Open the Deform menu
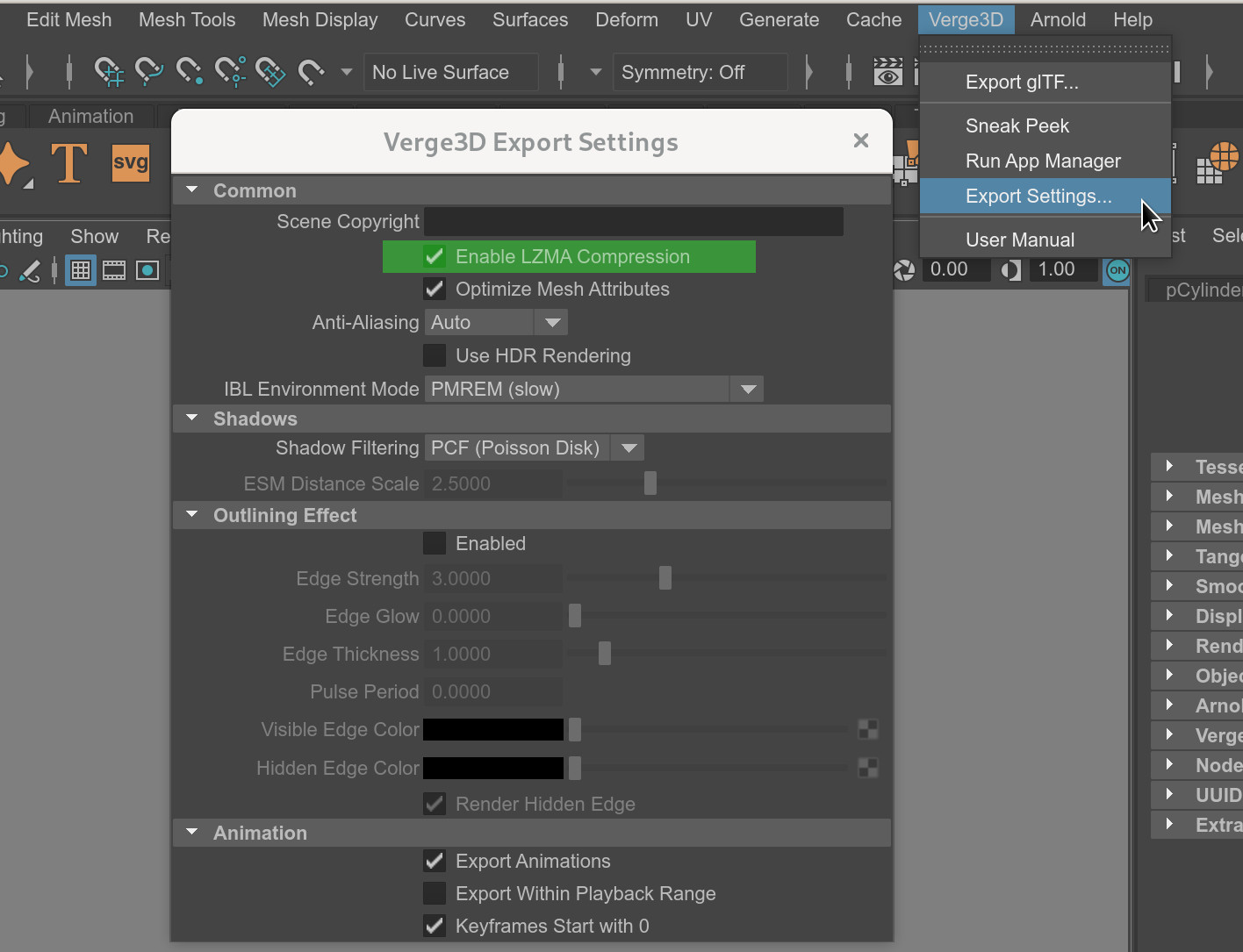Viewport: 1243px width, 952px height. 627,19
